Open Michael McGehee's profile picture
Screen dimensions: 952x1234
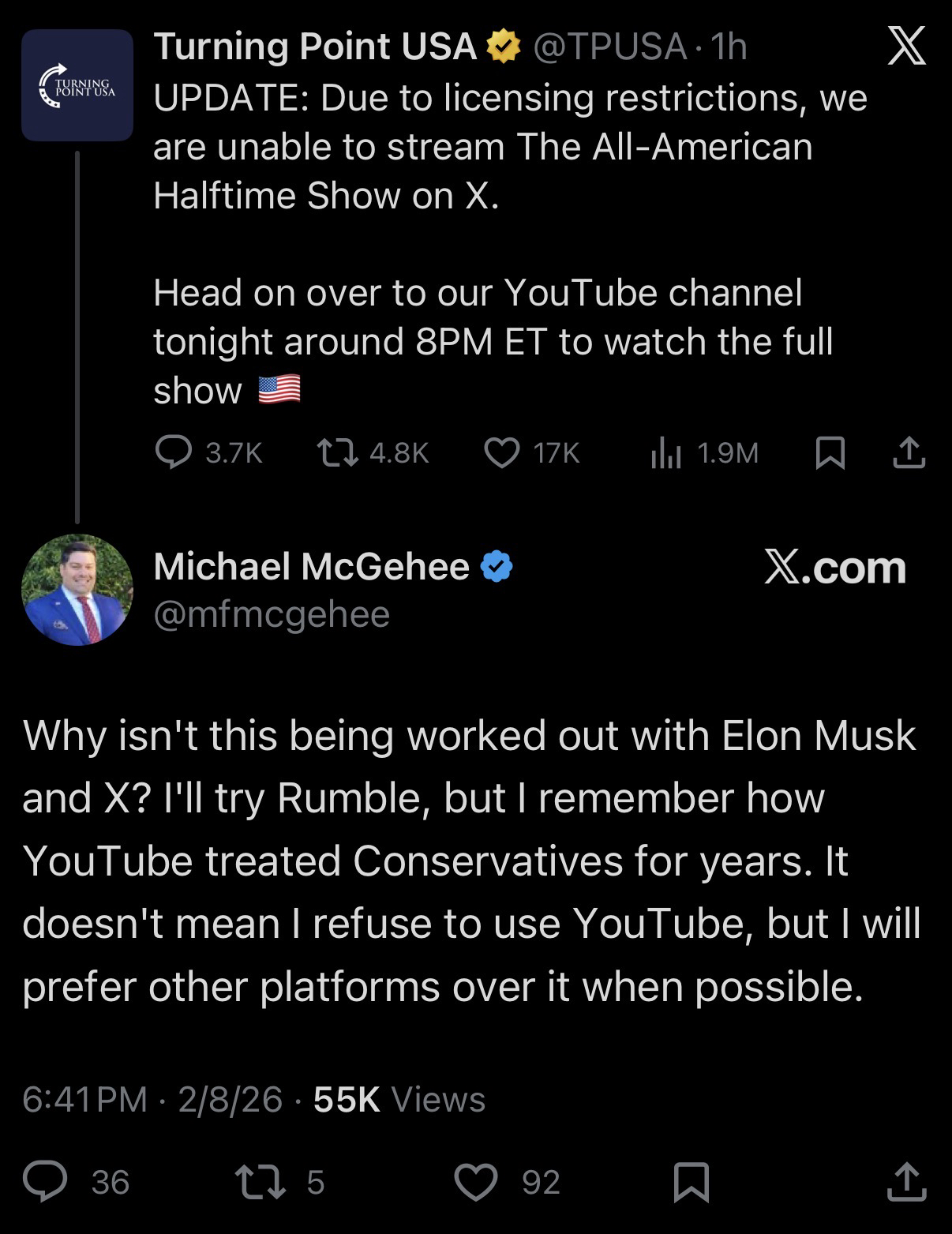(77, 590)
